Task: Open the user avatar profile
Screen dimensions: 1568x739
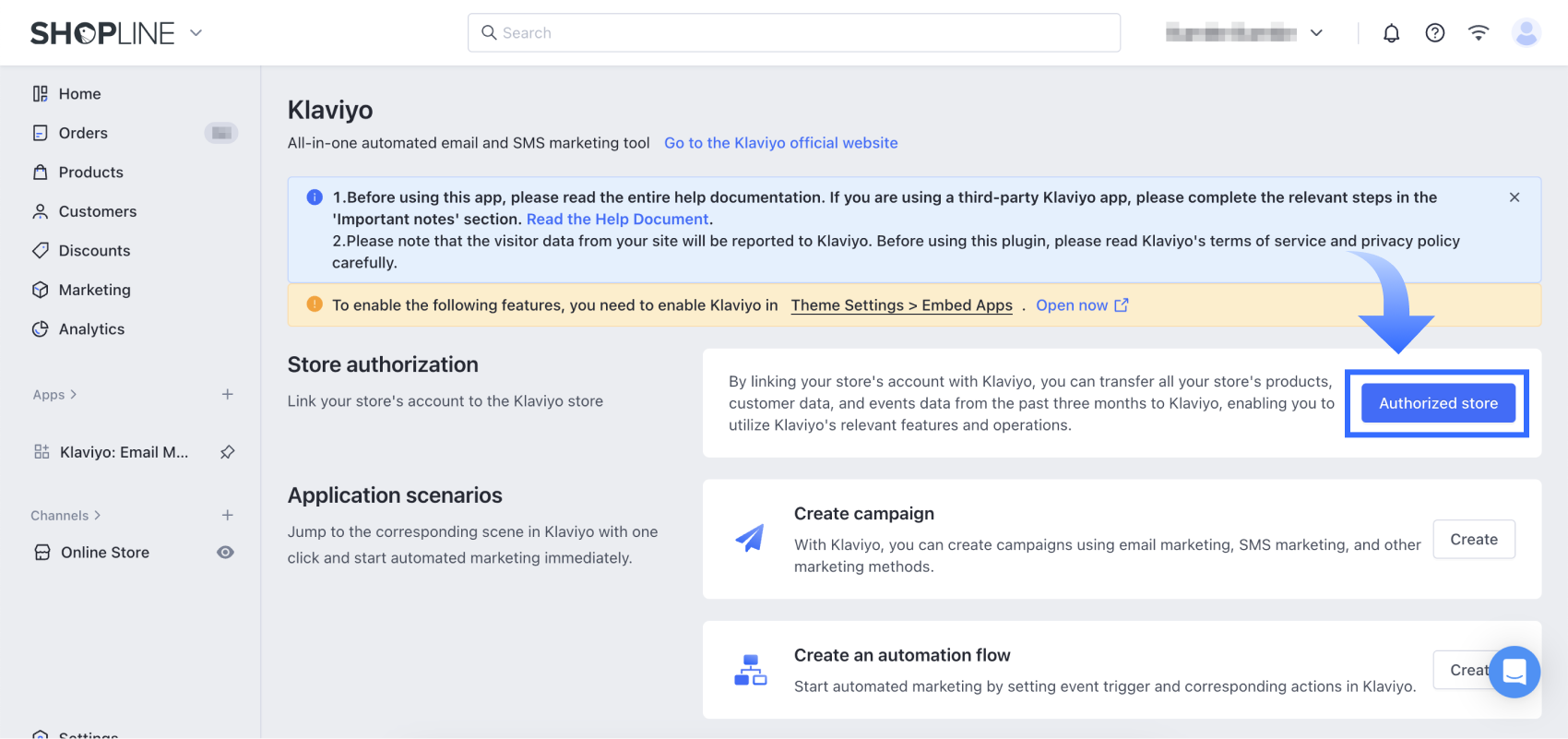Action: click(x=1526, y=33)
